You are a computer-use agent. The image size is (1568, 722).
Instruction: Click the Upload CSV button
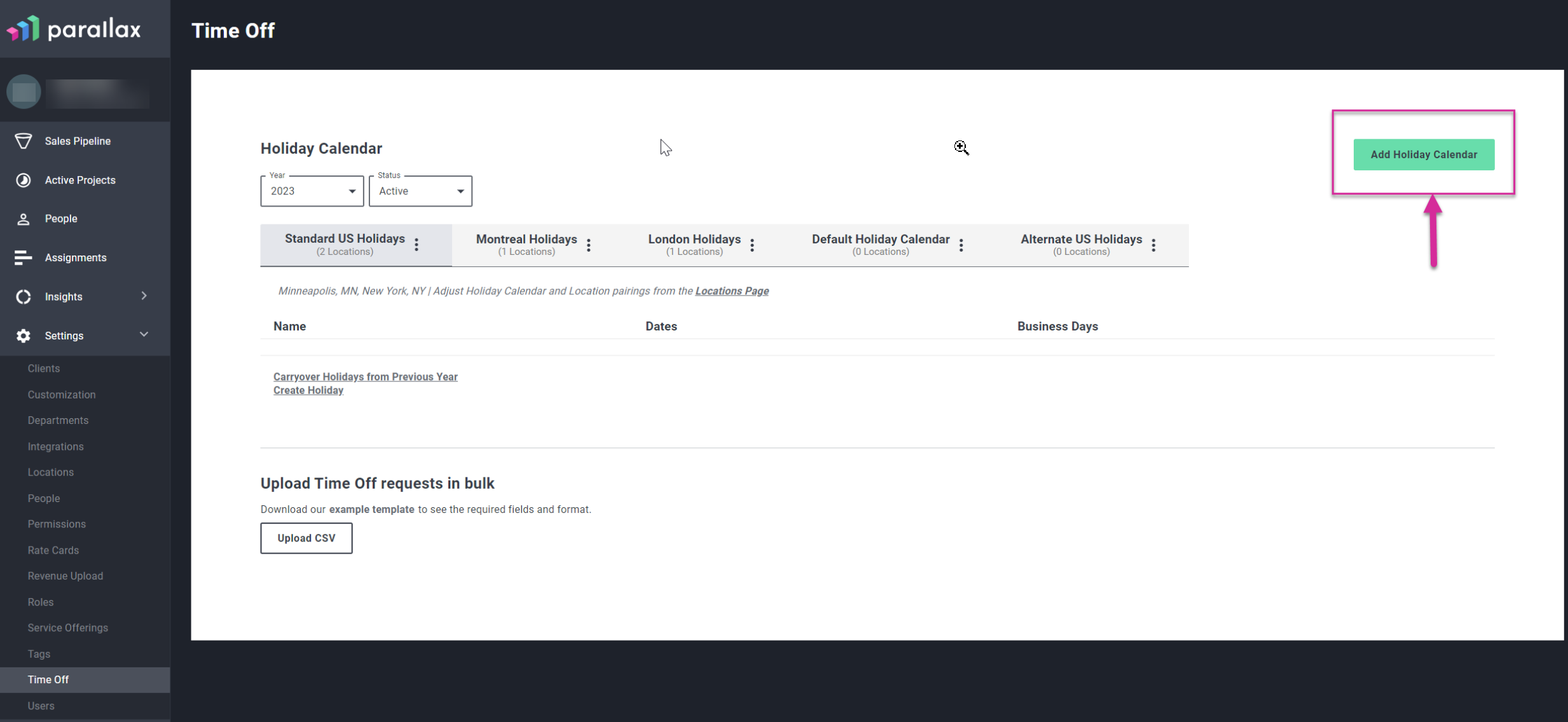pos(306,538)
